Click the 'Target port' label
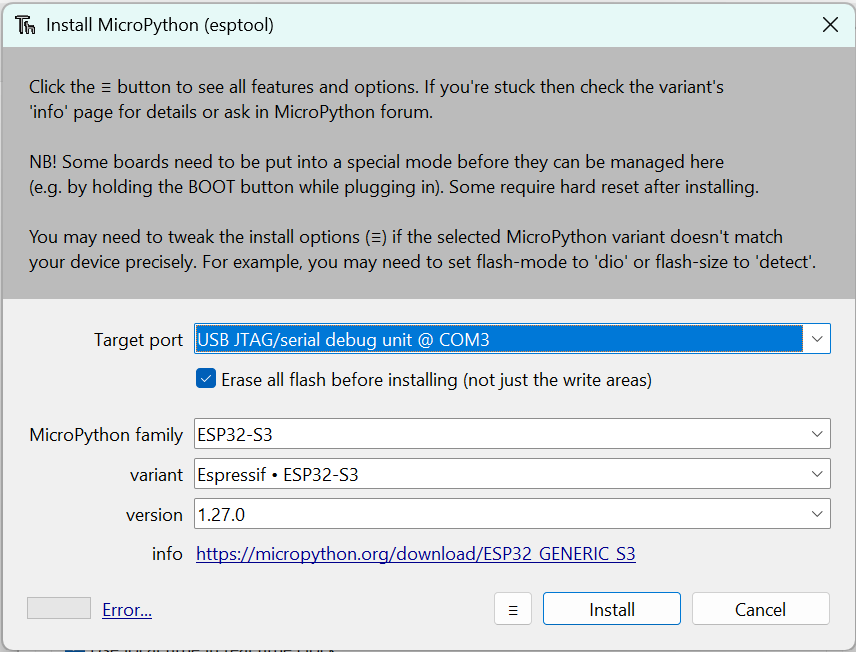 138,340
